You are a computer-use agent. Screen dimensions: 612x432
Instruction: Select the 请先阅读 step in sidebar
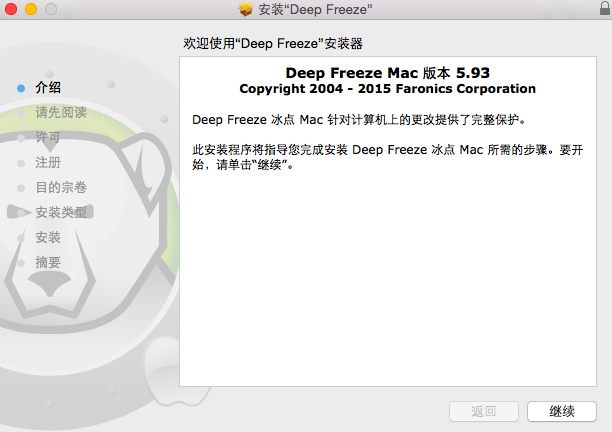[x=61, y=112]
